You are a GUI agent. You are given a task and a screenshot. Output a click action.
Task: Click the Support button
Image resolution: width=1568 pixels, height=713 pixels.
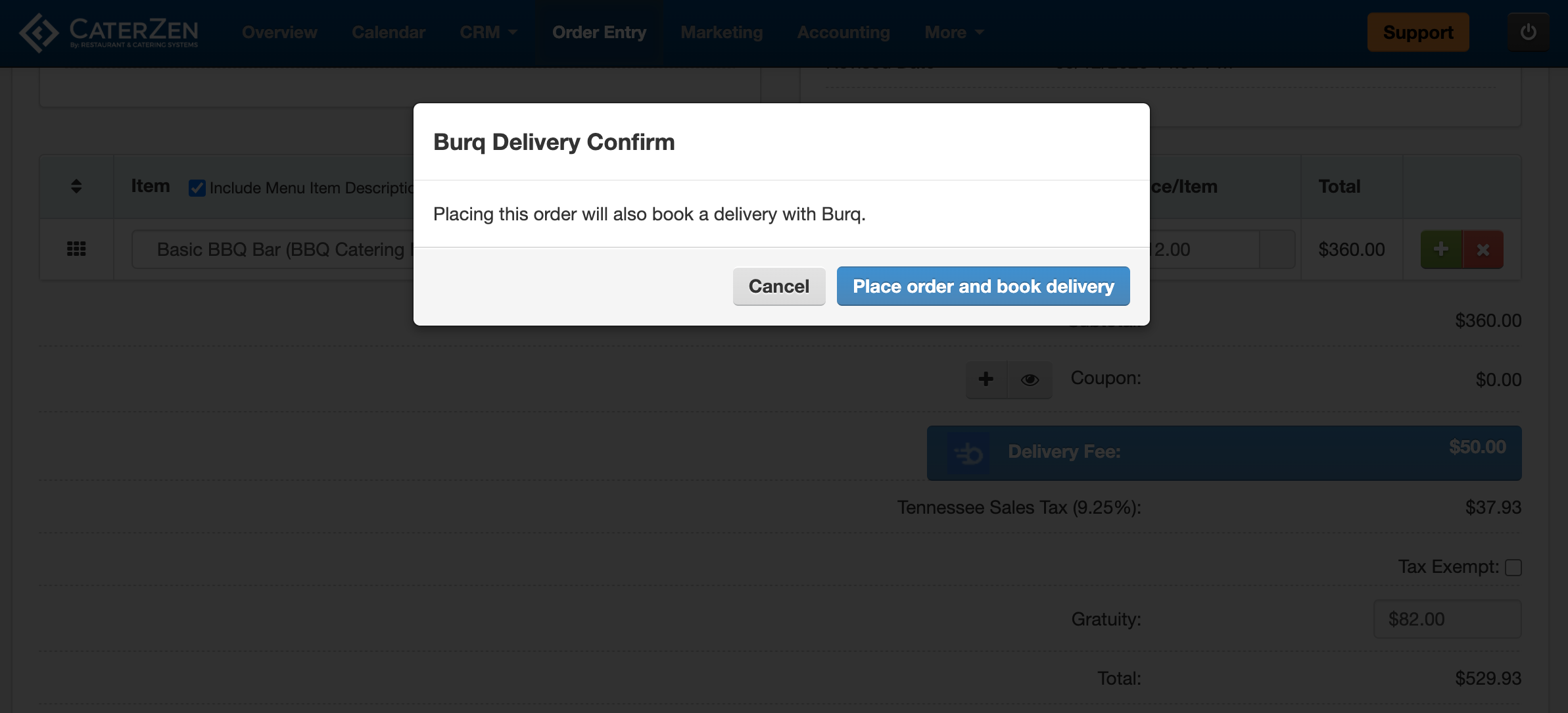tap(1418, 32)
